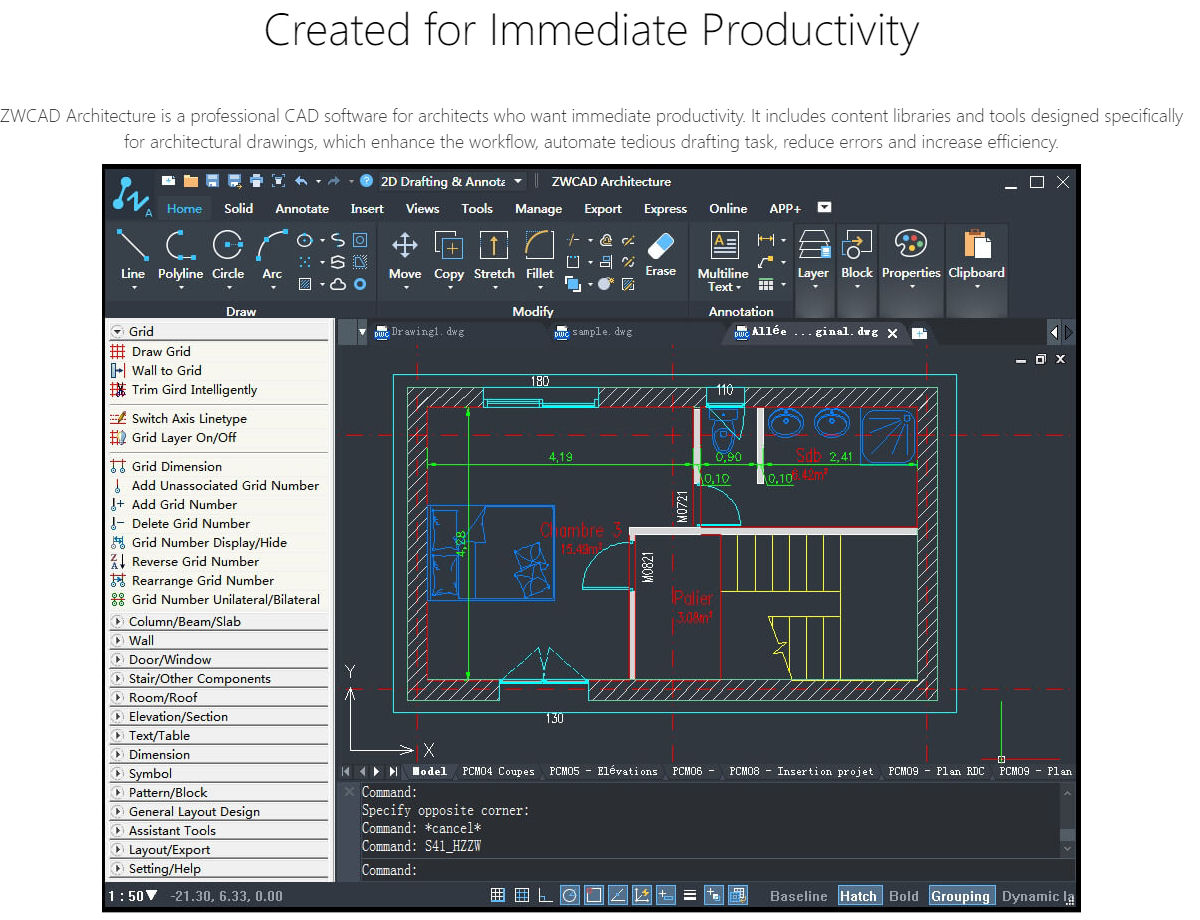Select the Erase tool
Image resolution: width=1200 pixels, height=920 pixels.
tap(661, 253)
